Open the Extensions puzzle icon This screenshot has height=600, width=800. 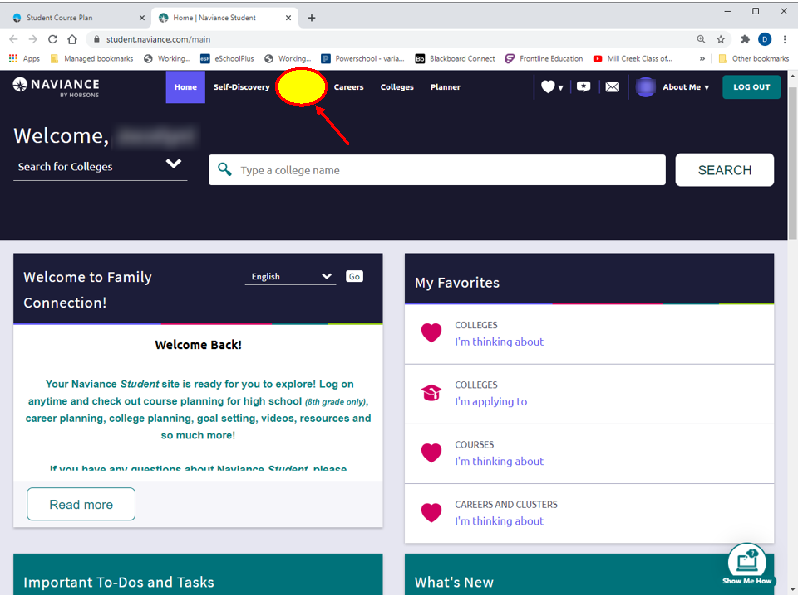(x=745, y=39)
